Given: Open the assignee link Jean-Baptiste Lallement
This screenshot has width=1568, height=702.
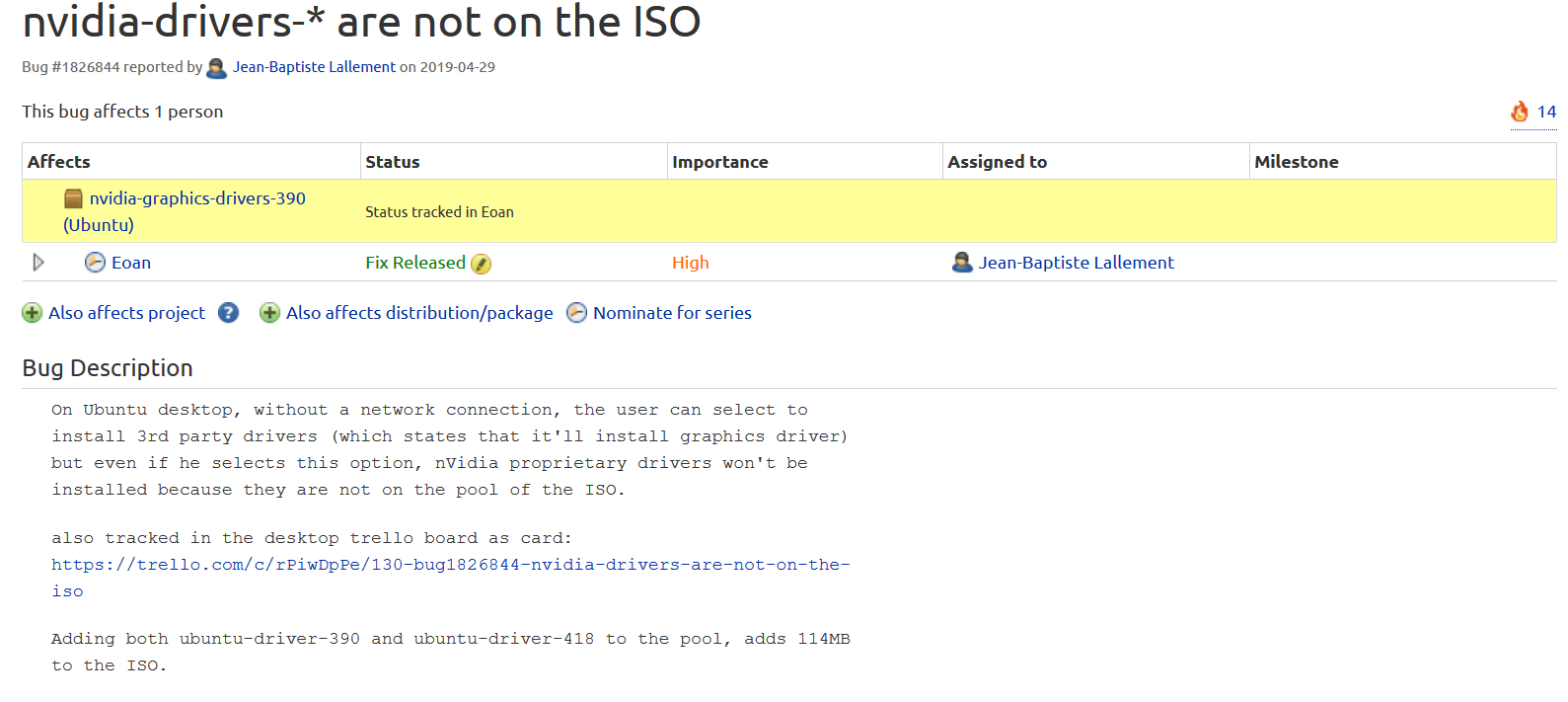Looking at the screenshot, I should click(x=1076, y=263).
